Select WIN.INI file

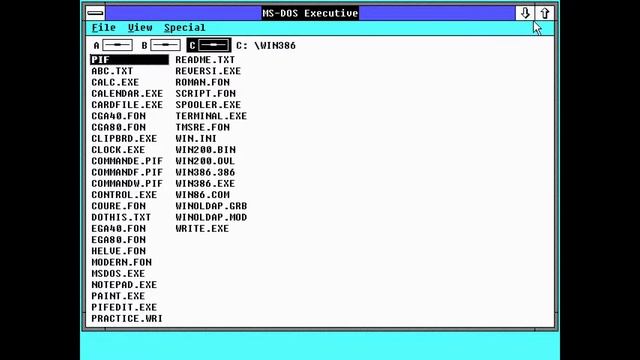pyautogui.click(x=196, y=138)
